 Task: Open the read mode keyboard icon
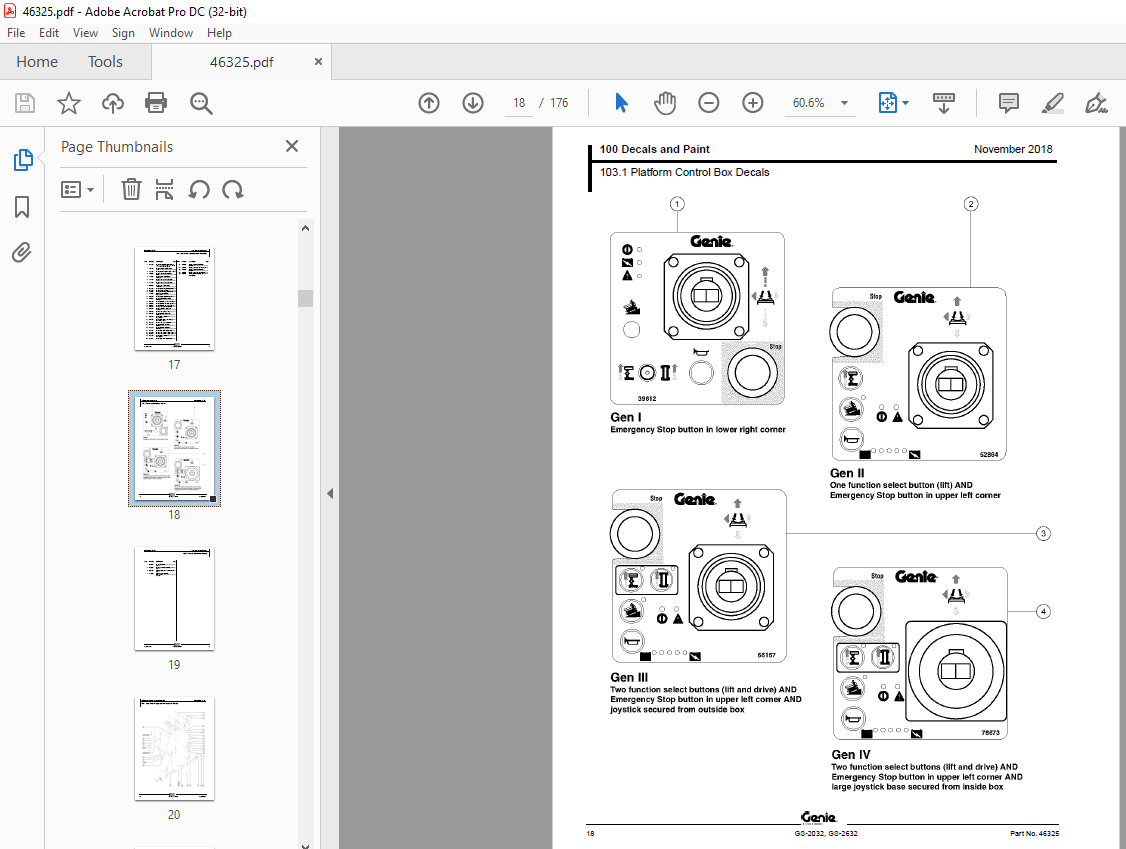(944, 103)
